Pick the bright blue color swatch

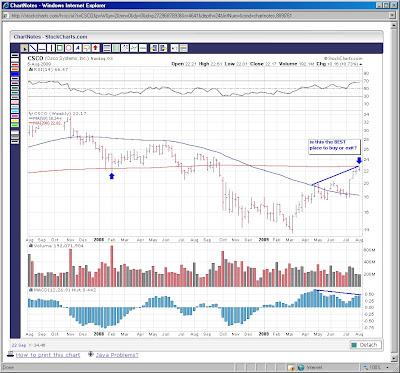15,74
